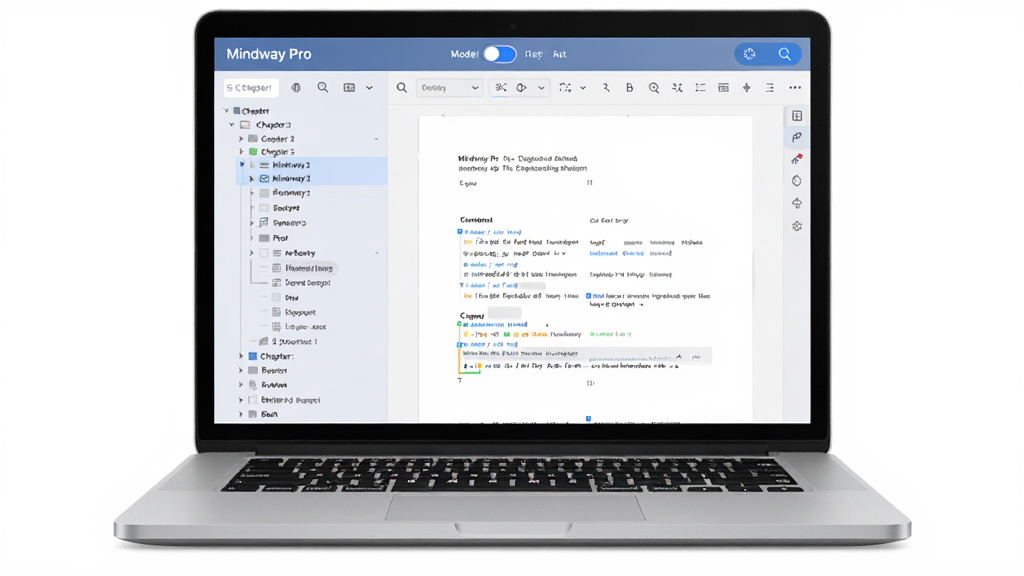Select the highlighted pen icon in the right sidebar

point(797,137)
